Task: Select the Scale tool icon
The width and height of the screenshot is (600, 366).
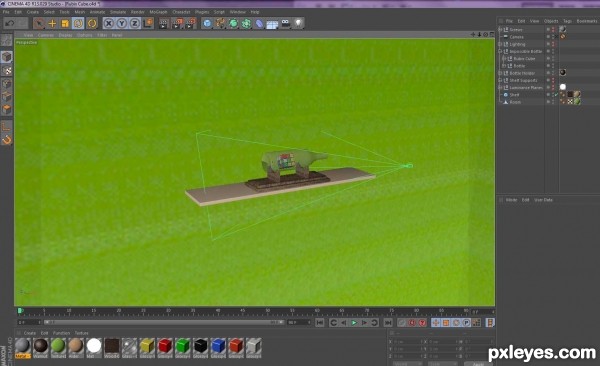Action: 65,23
